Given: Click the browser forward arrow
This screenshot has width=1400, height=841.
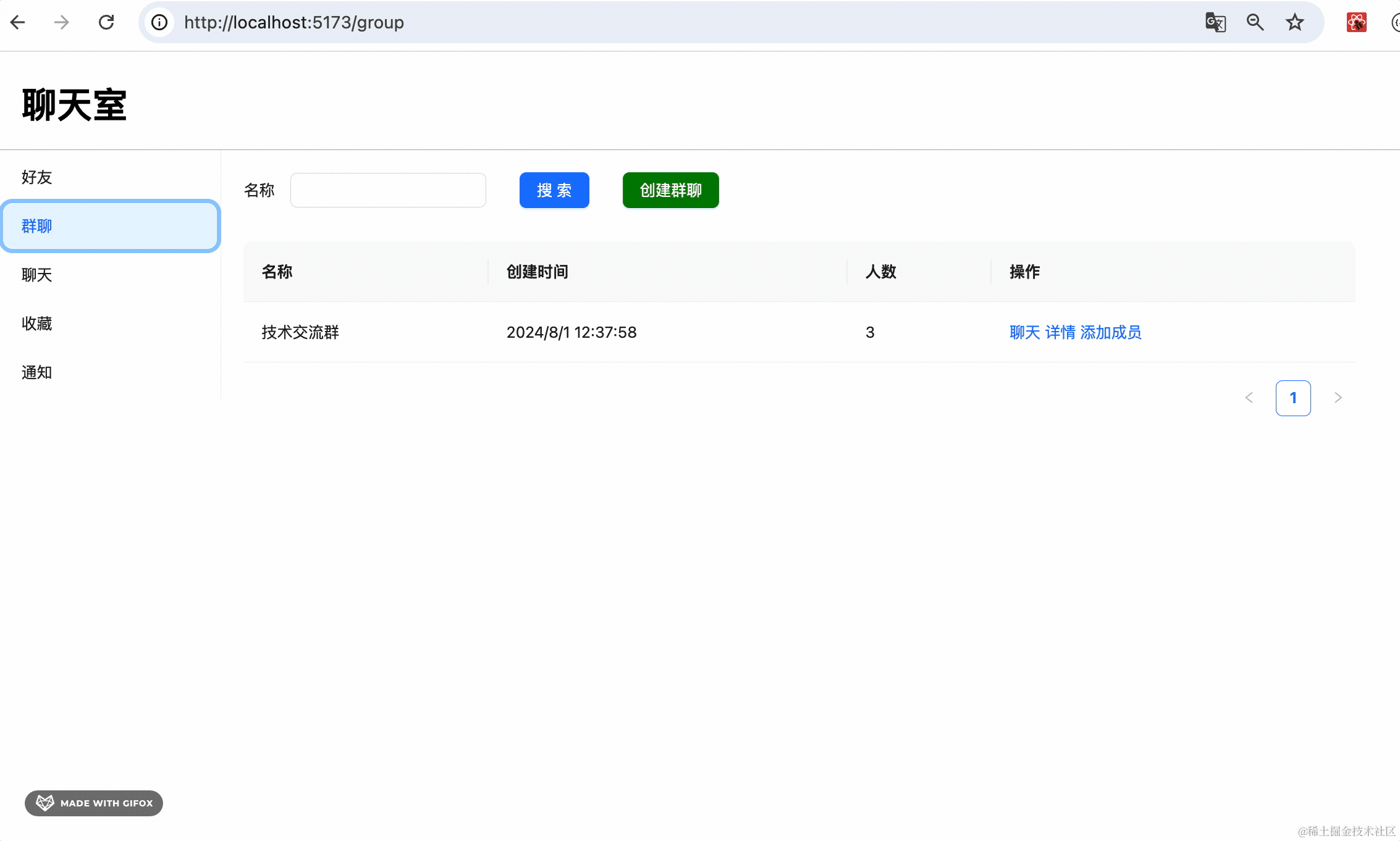Looking at the screenshot, I should [61, 23].
